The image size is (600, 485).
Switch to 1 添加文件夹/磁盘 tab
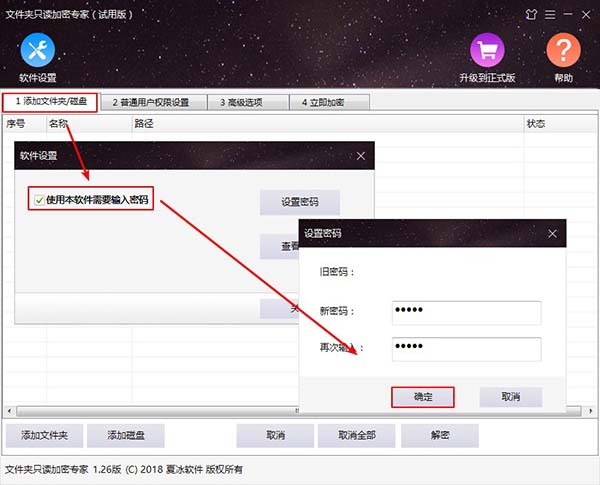click(51, 102)
